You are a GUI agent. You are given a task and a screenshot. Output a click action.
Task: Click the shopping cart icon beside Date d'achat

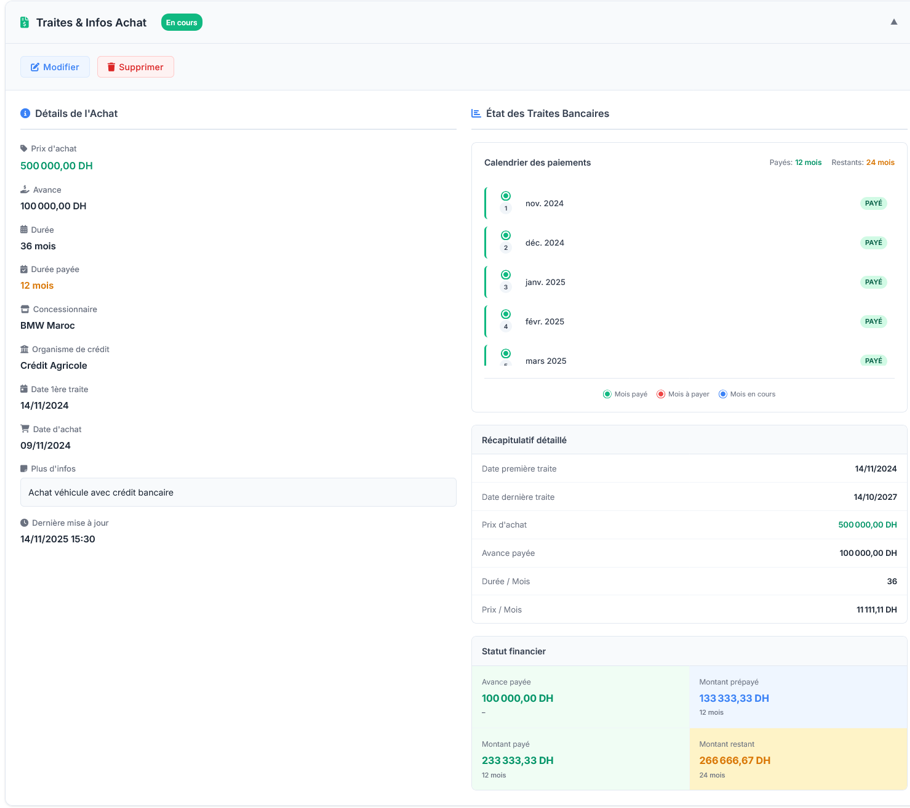coord(25,429)
